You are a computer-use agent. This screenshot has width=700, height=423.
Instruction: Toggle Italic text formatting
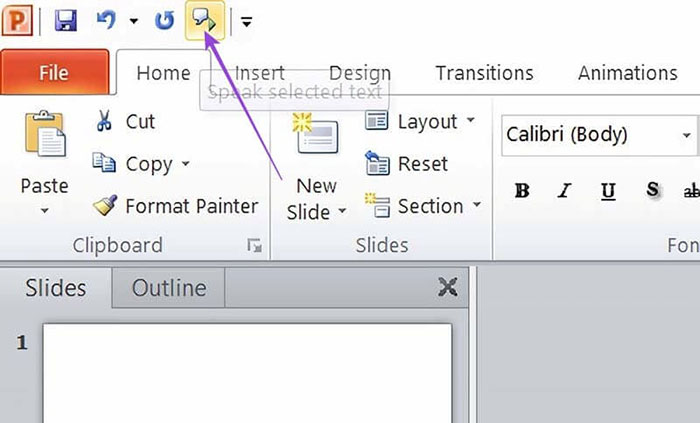565,190
